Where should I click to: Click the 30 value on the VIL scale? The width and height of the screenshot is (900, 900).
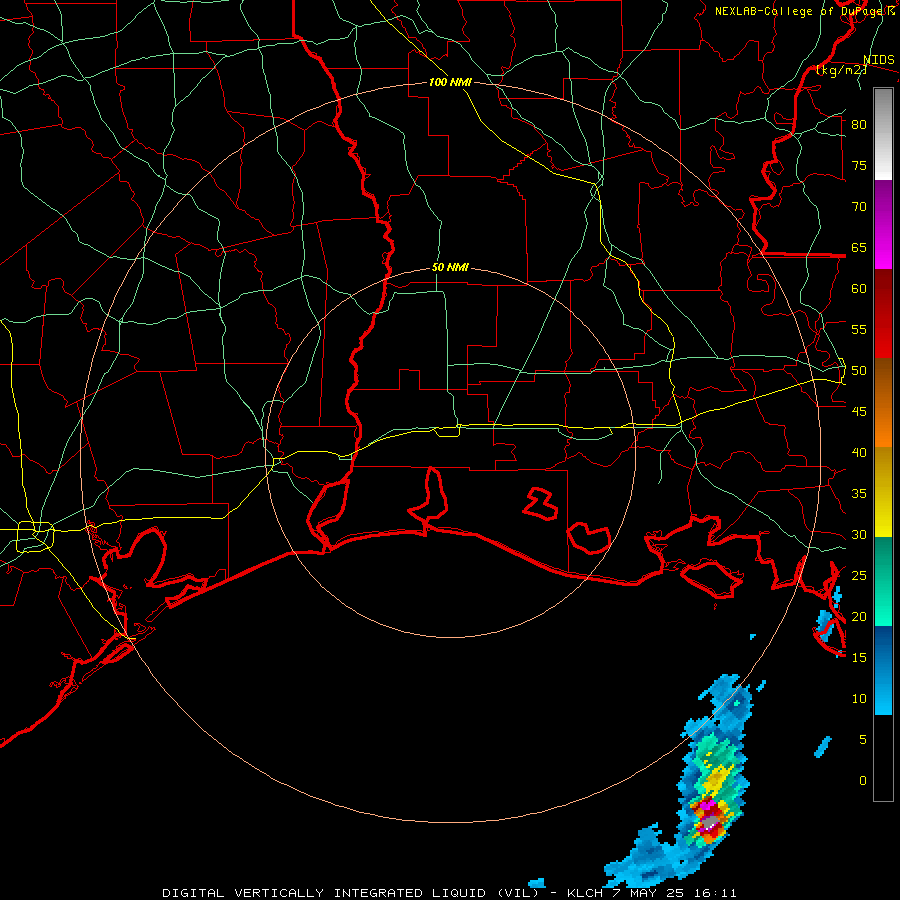[x=859, y=534]
